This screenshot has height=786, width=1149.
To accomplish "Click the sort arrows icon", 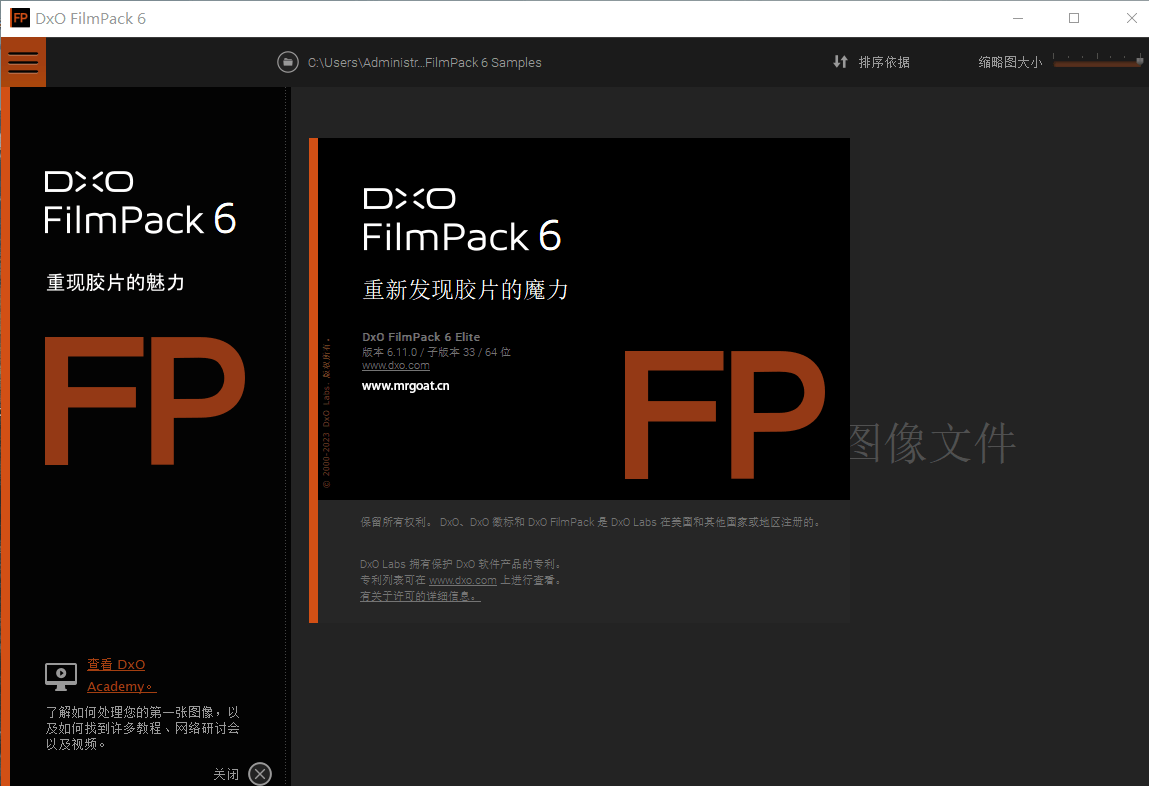I will pos(840,62).
